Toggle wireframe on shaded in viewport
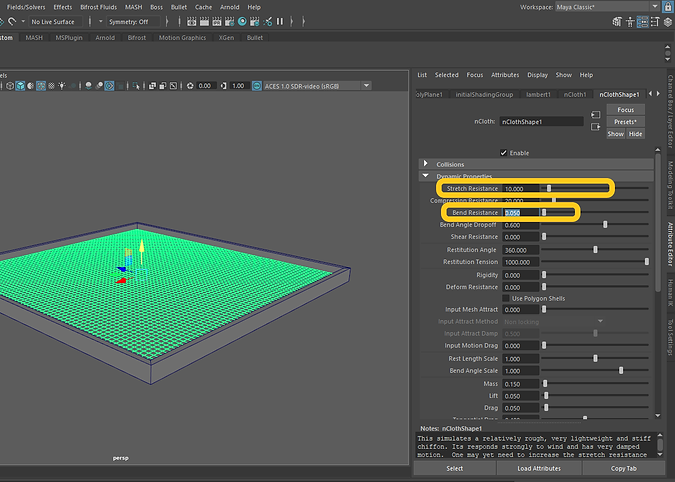 coord(41,86)
